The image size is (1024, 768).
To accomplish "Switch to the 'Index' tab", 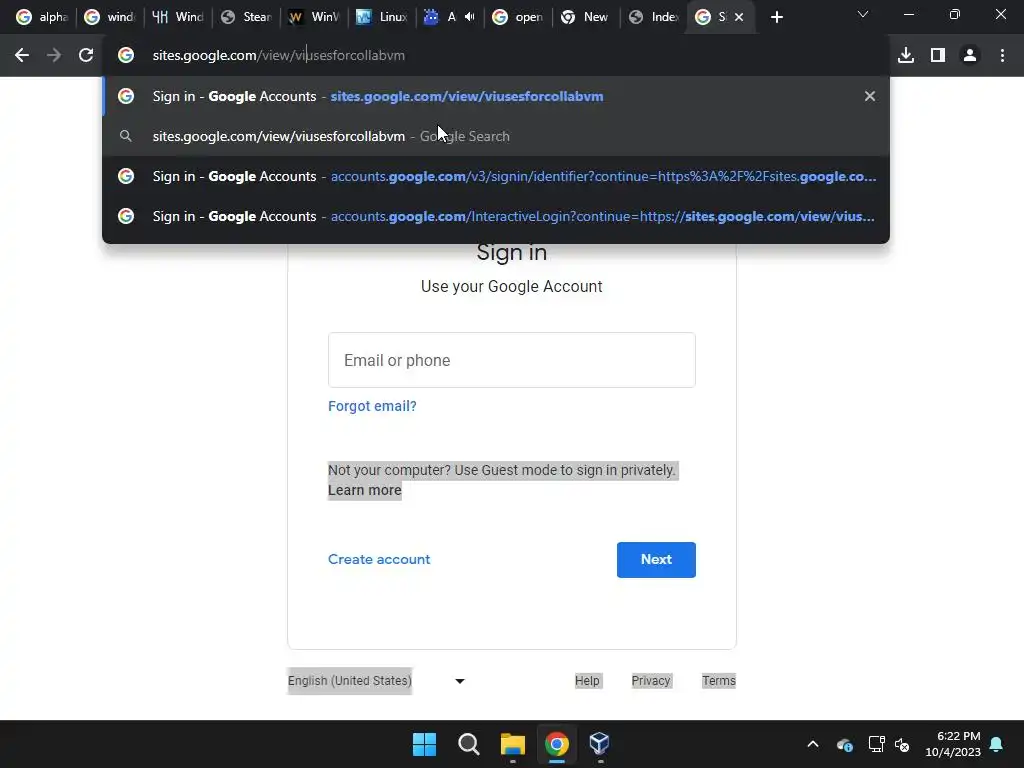I will coord(654,18).
